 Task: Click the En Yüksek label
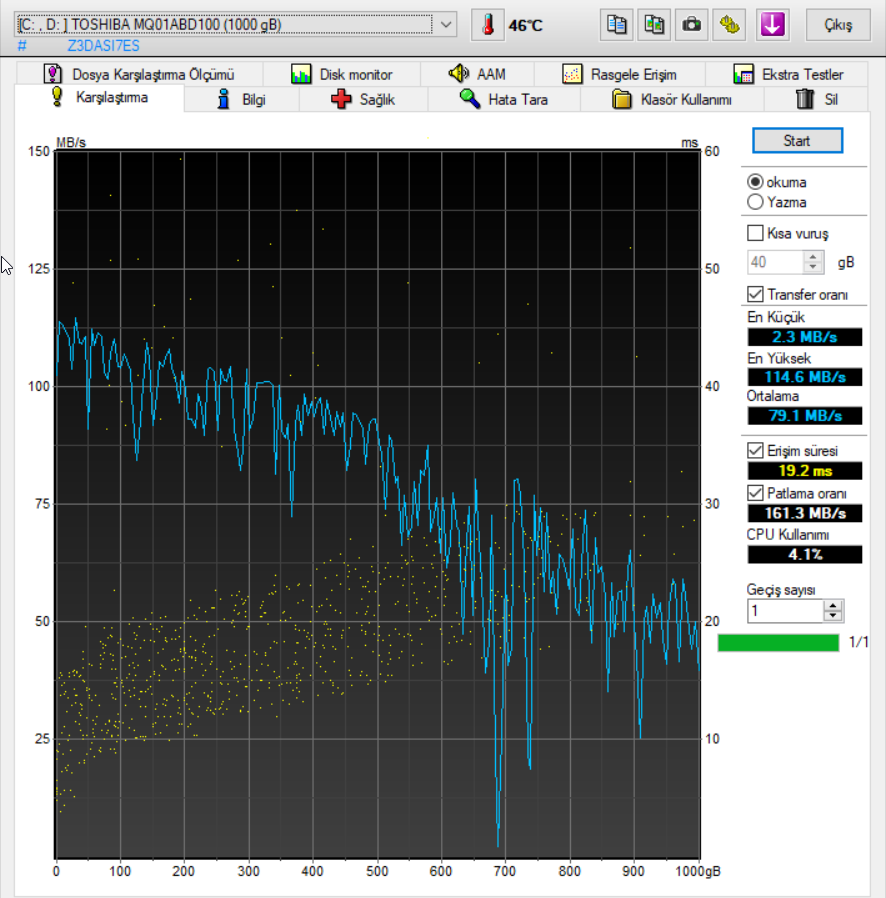pos(779,359)
